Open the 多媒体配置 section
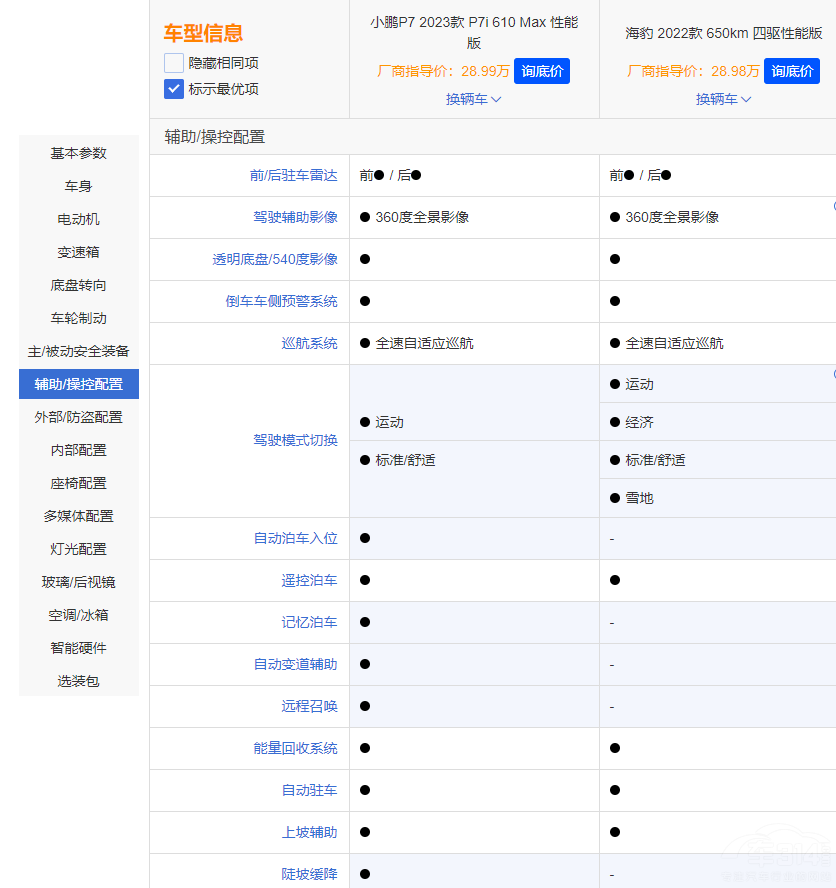 [78, 515]
